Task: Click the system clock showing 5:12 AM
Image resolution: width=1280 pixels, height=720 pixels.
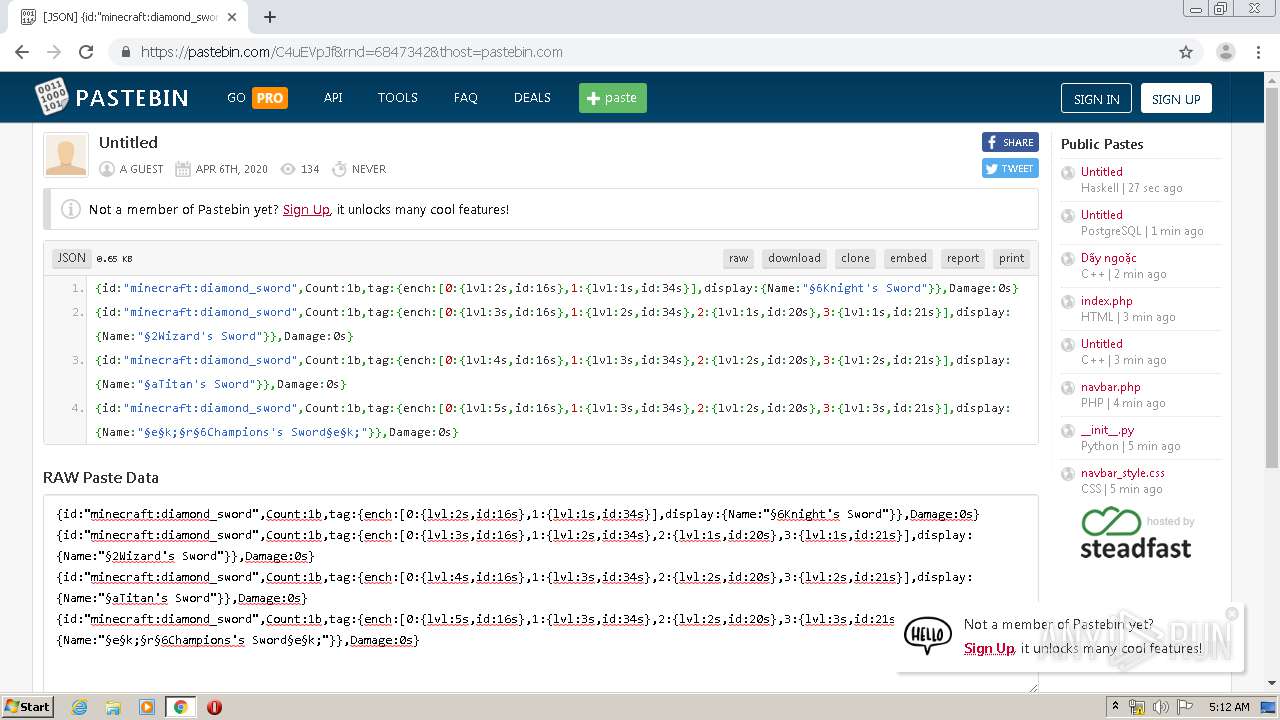Action: coord(1229,707)
